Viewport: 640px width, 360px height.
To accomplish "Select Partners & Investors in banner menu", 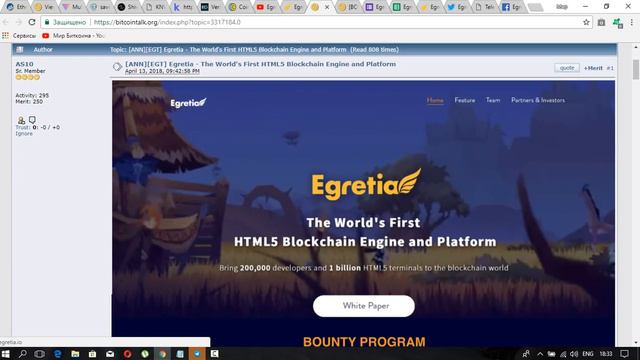I will tap(538, 100).
